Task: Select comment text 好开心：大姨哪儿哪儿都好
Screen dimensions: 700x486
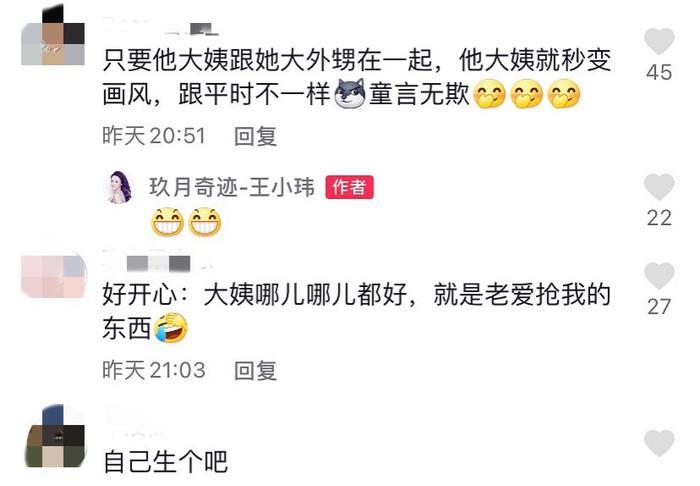Action: tap(255, 295)
